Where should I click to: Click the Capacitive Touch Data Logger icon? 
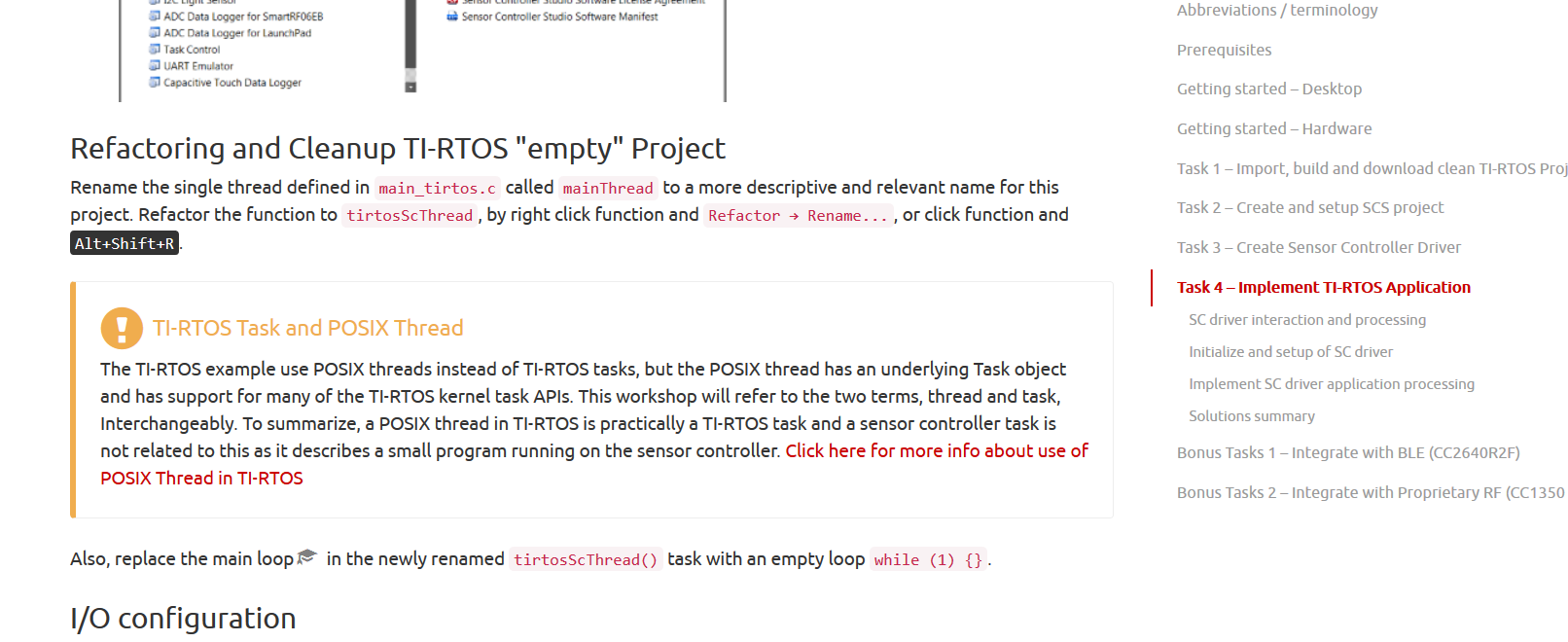click(155, 83)
